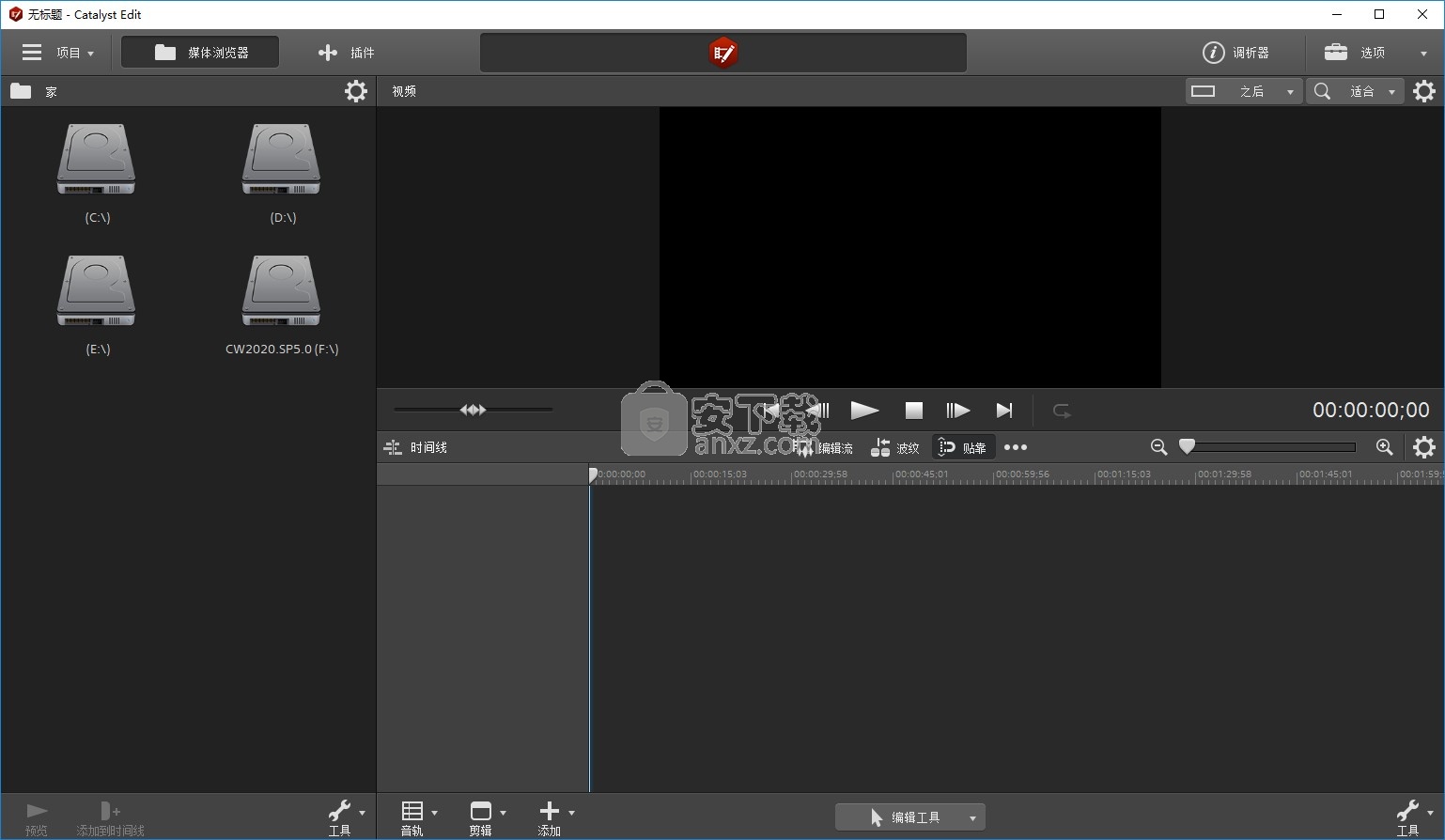This screenshot has height=840, width=1445.
Task: Step to next frame
Action: point(957,411)
